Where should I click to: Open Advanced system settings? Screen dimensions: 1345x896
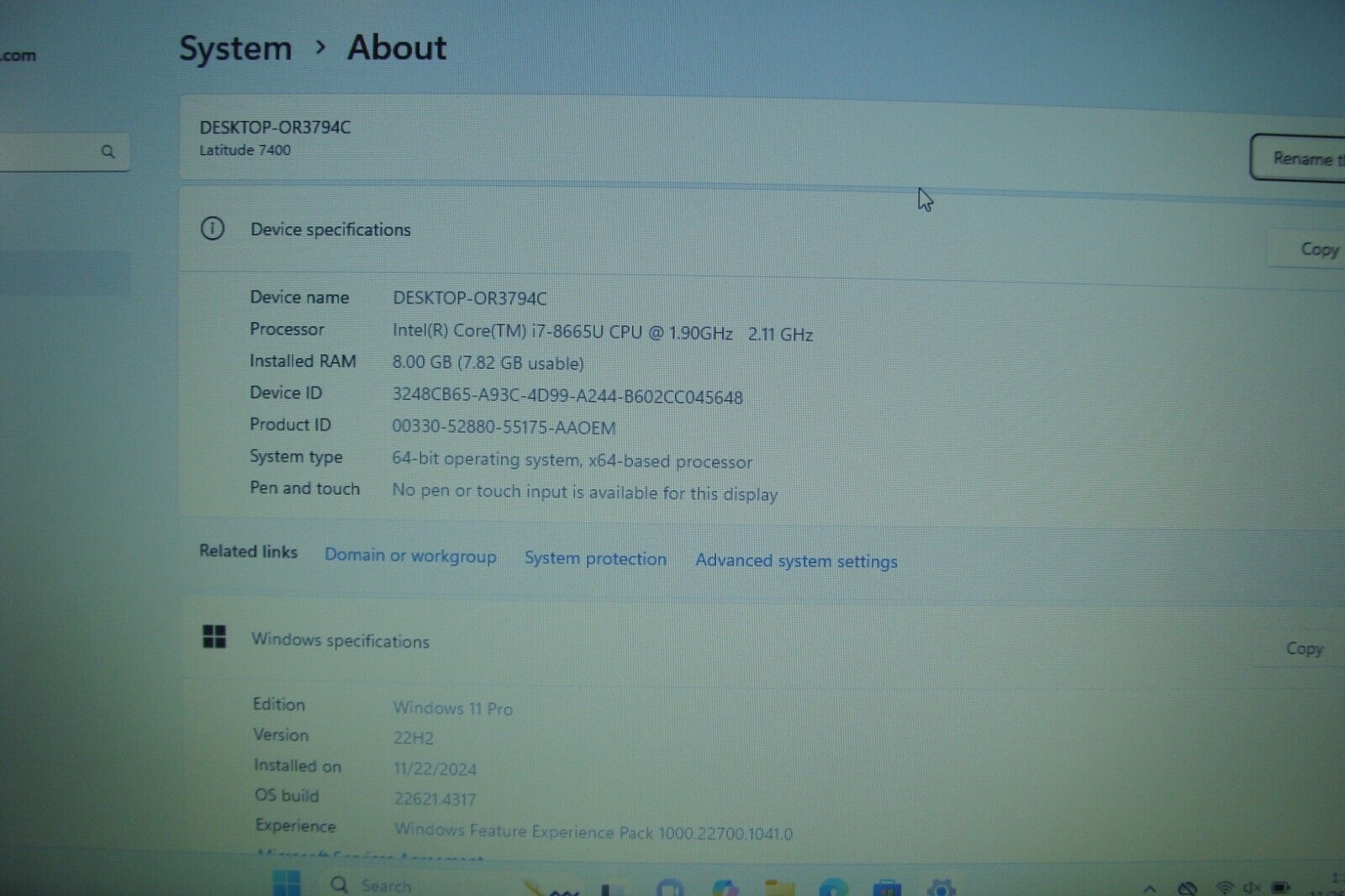click(795, 561)
